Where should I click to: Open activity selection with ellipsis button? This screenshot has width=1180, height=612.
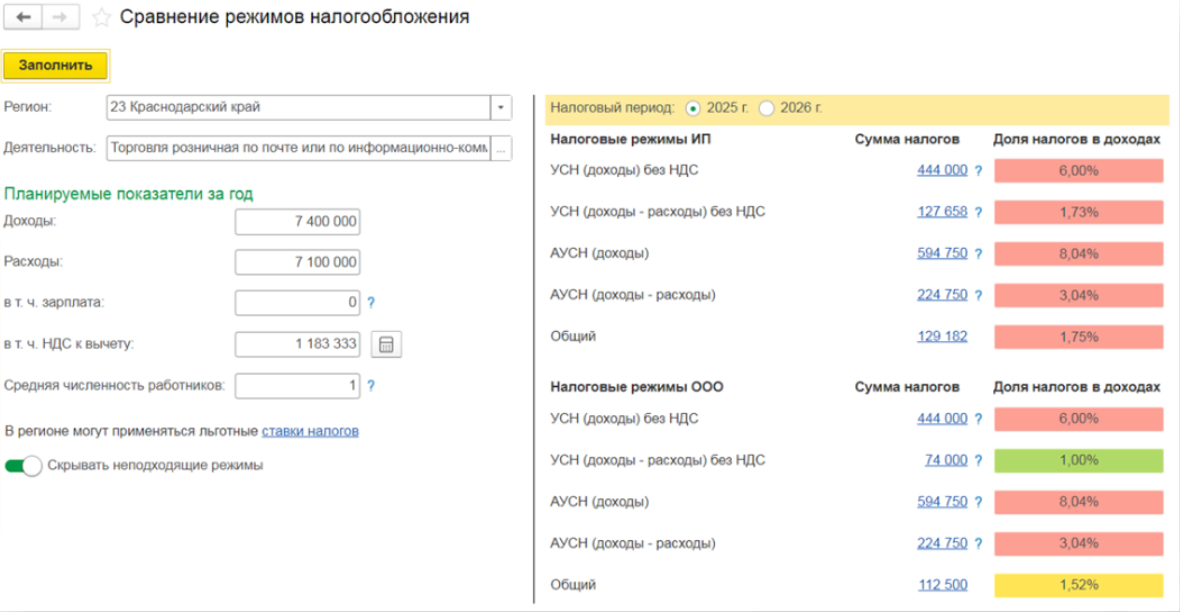click(x=501, y=148)
